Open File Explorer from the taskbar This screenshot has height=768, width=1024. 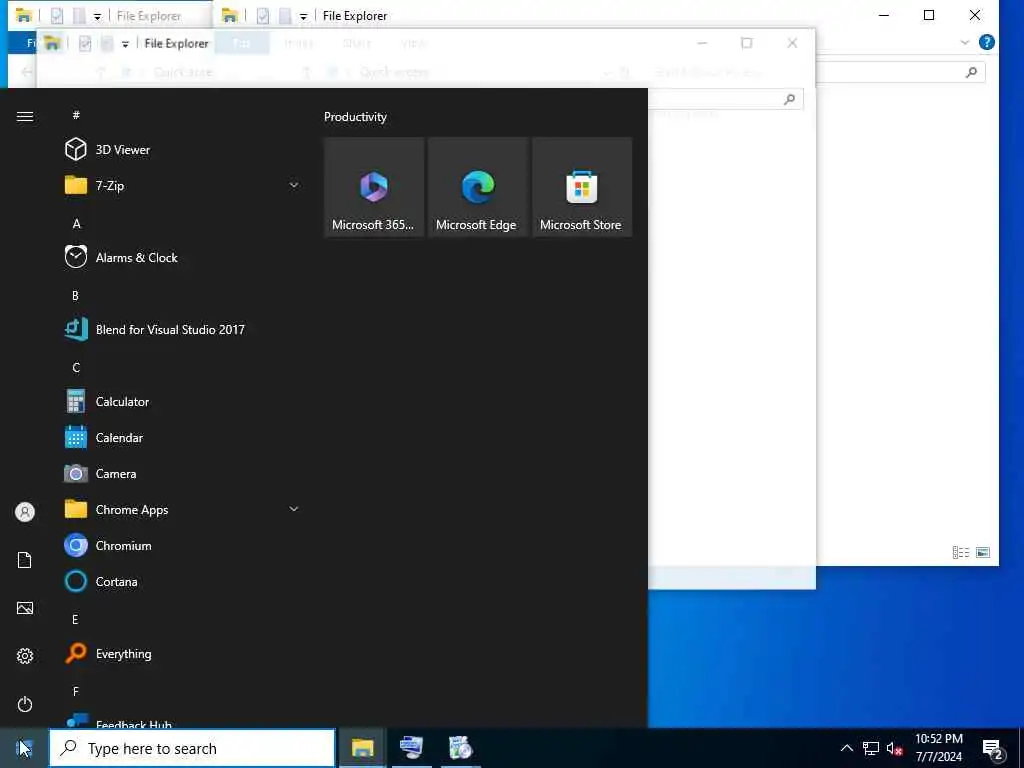pos(362,748)
